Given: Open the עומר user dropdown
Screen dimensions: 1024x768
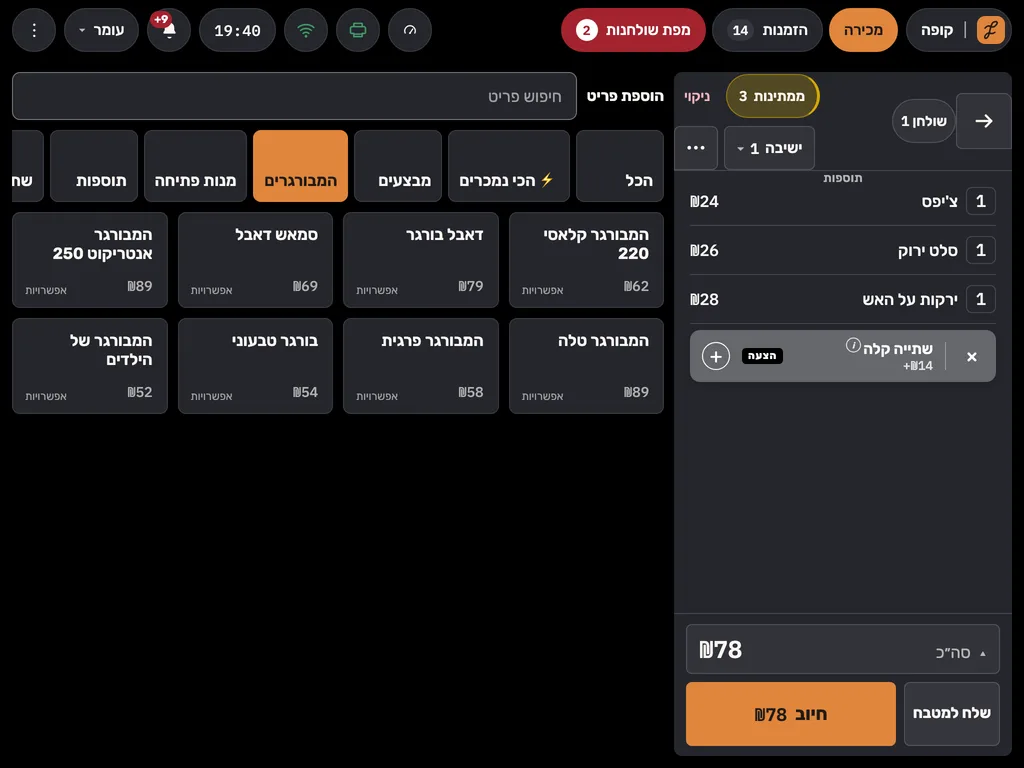Looking at the screenshot, I should pyautogui.click(x=101, y=30).
